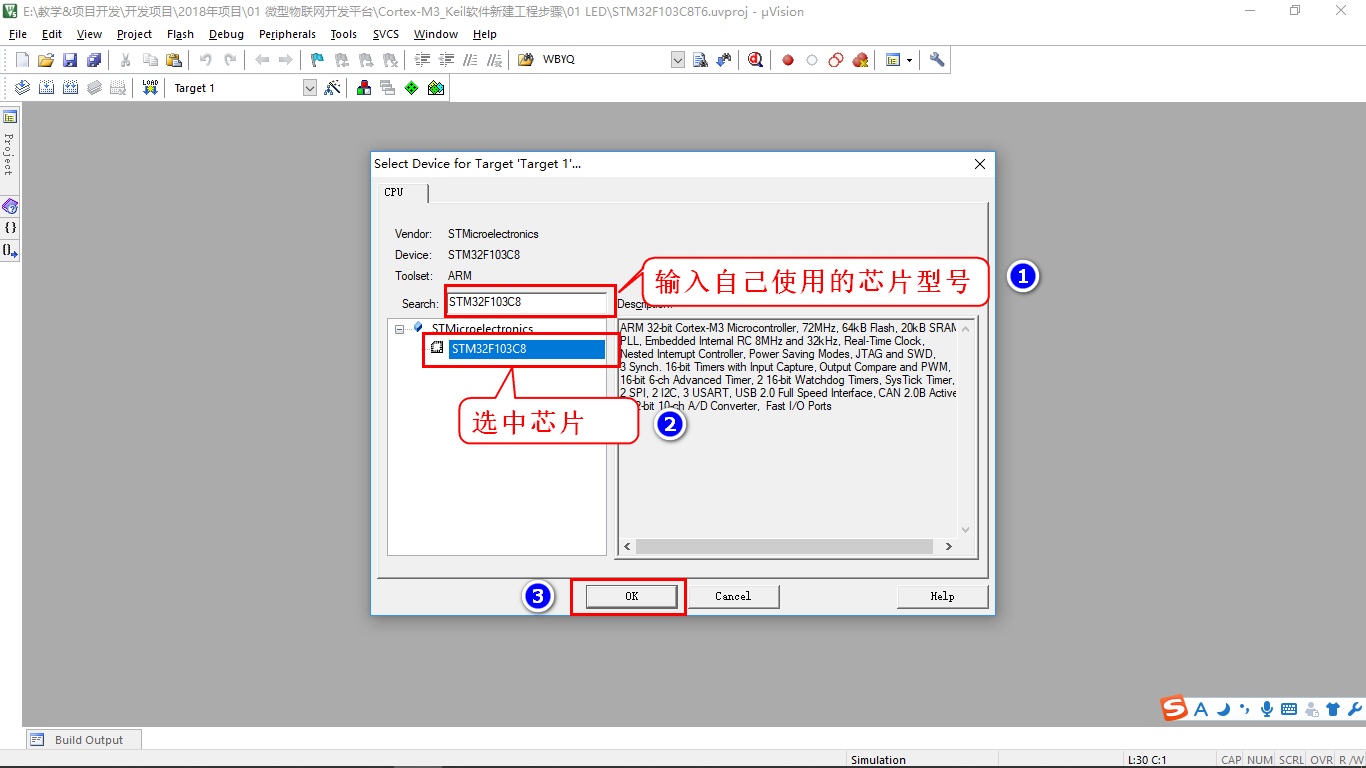Image resolution: width=1366 pixels, height=768 pixels.
Task: Open the Flash menu
Action: click(180, 34)
